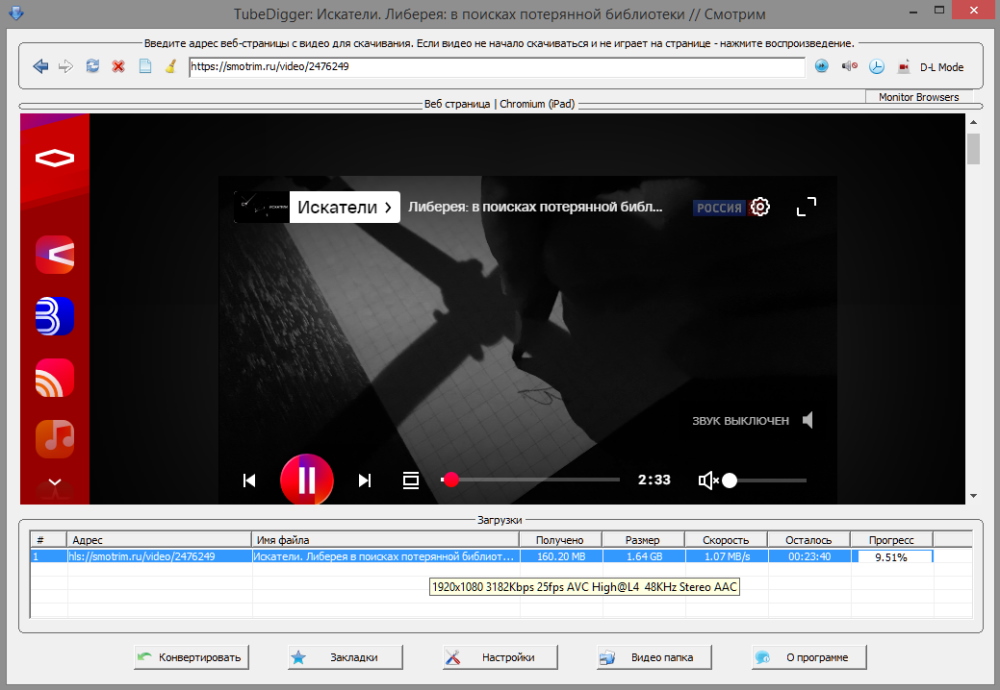Viewport: 1000px width, 690px height.
Task: Open Настройки settings
Action: point(500,657)
